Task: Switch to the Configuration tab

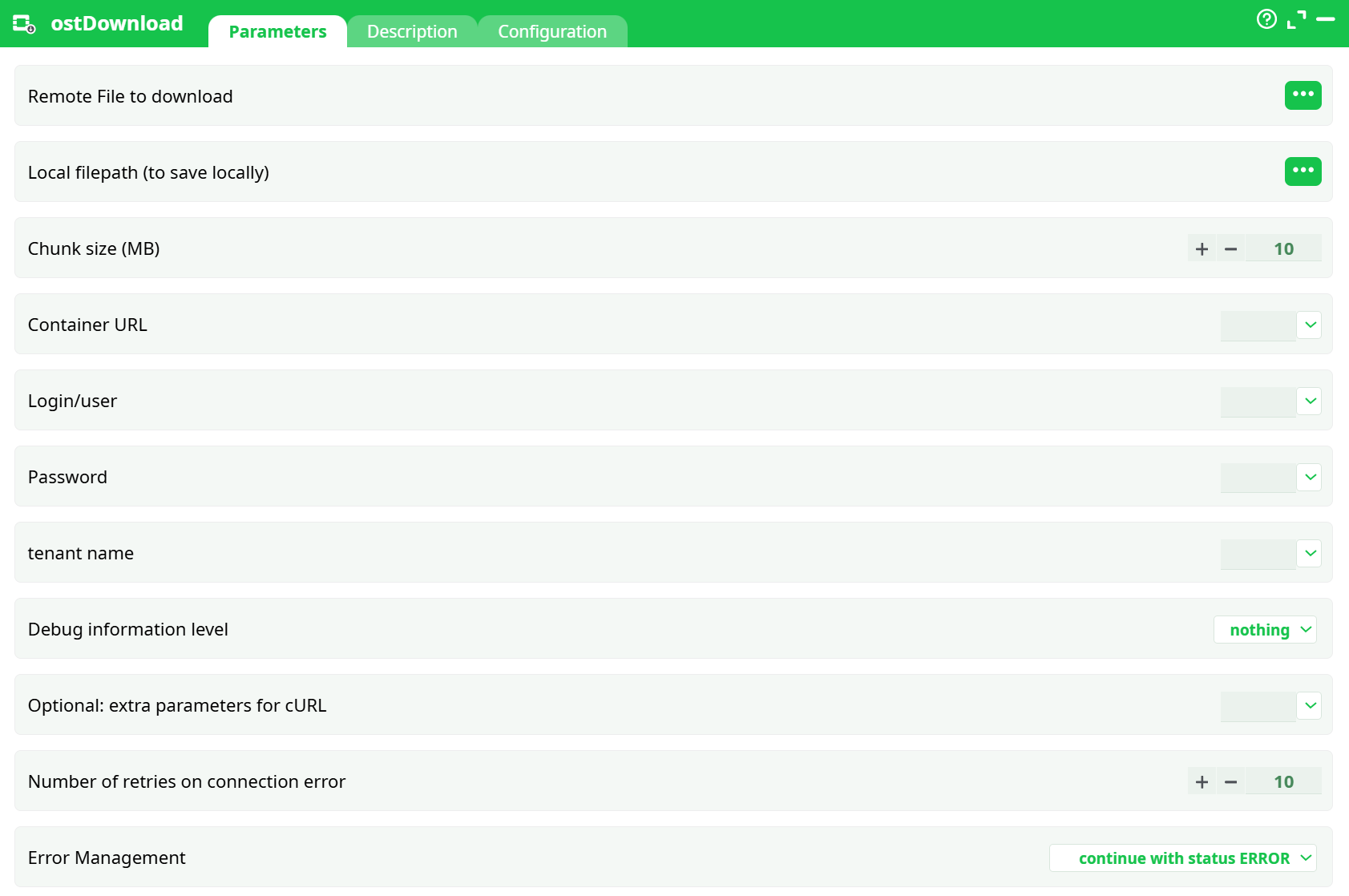Action: [552, 30]
